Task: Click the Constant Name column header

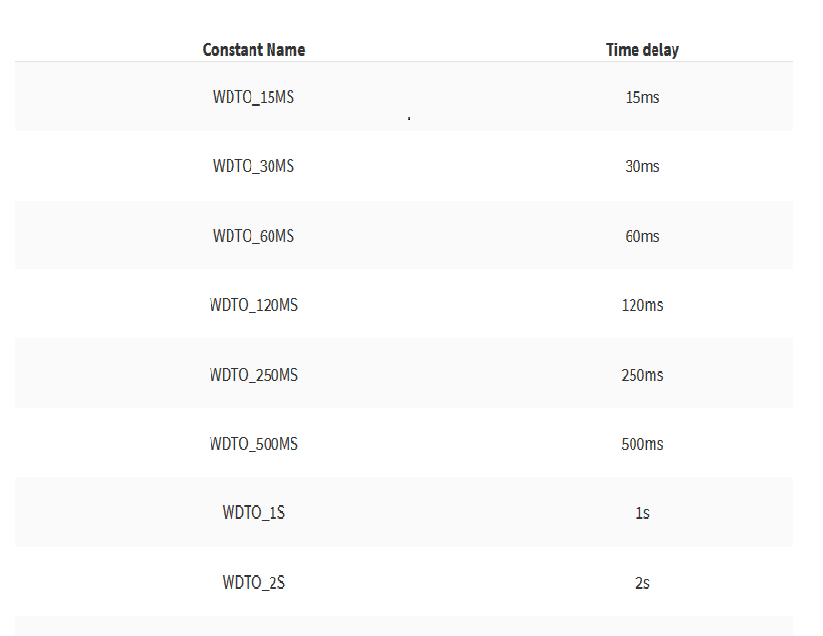Action: (254, 50)
